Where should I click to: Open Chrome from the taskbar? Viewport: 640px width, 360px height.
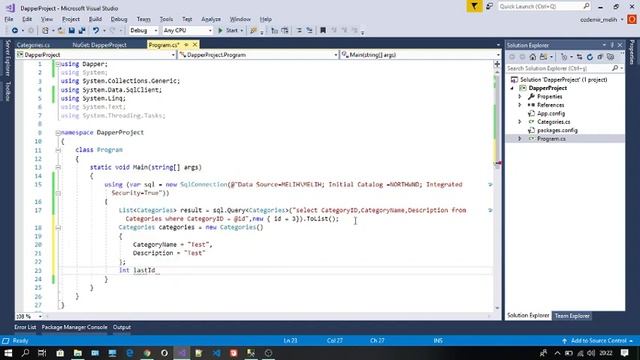click(147, 353)
